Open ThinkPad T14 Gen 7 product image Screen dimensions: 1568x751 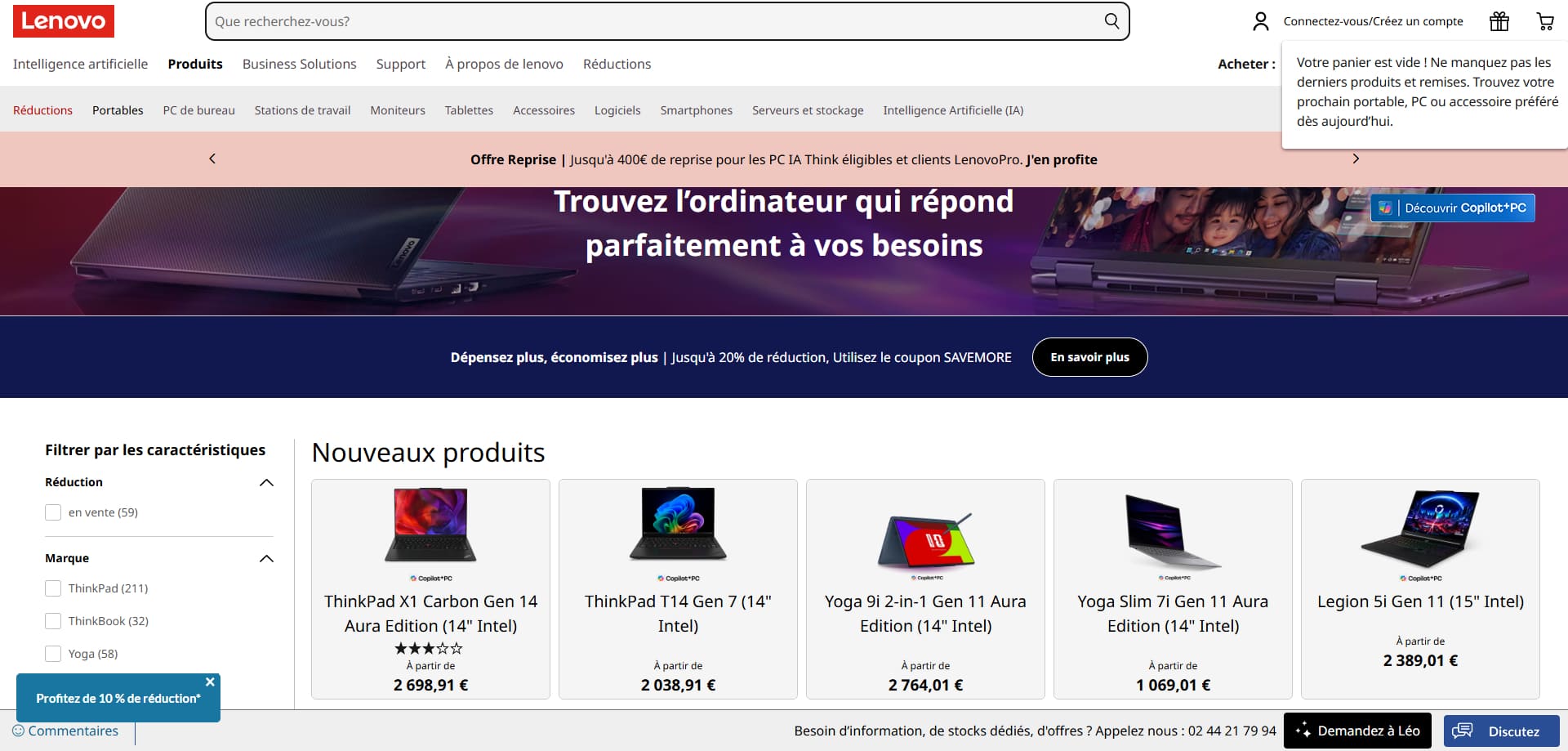[x=678, y=525]
